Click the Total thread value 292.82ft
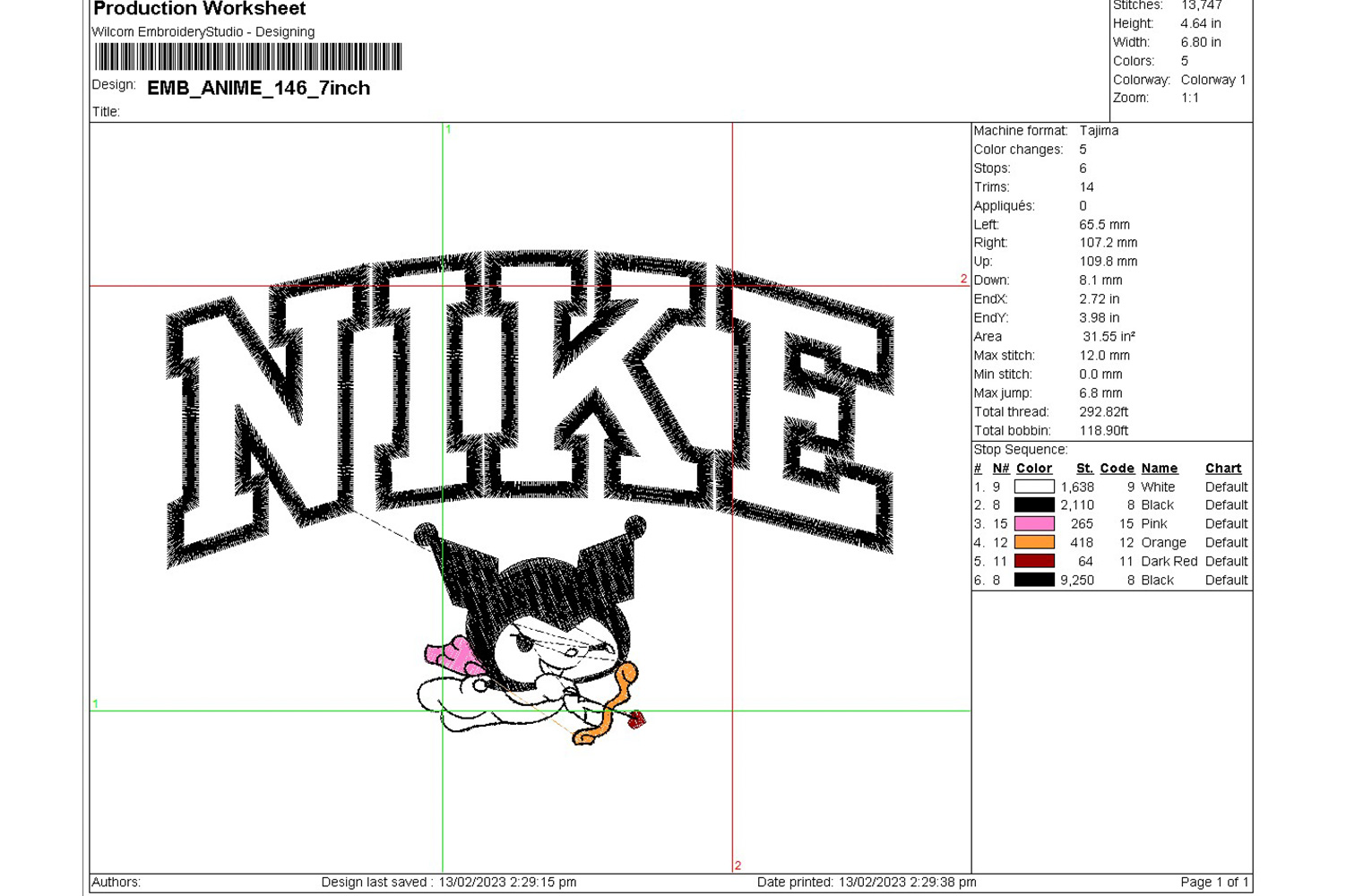 coord(1103,412)
